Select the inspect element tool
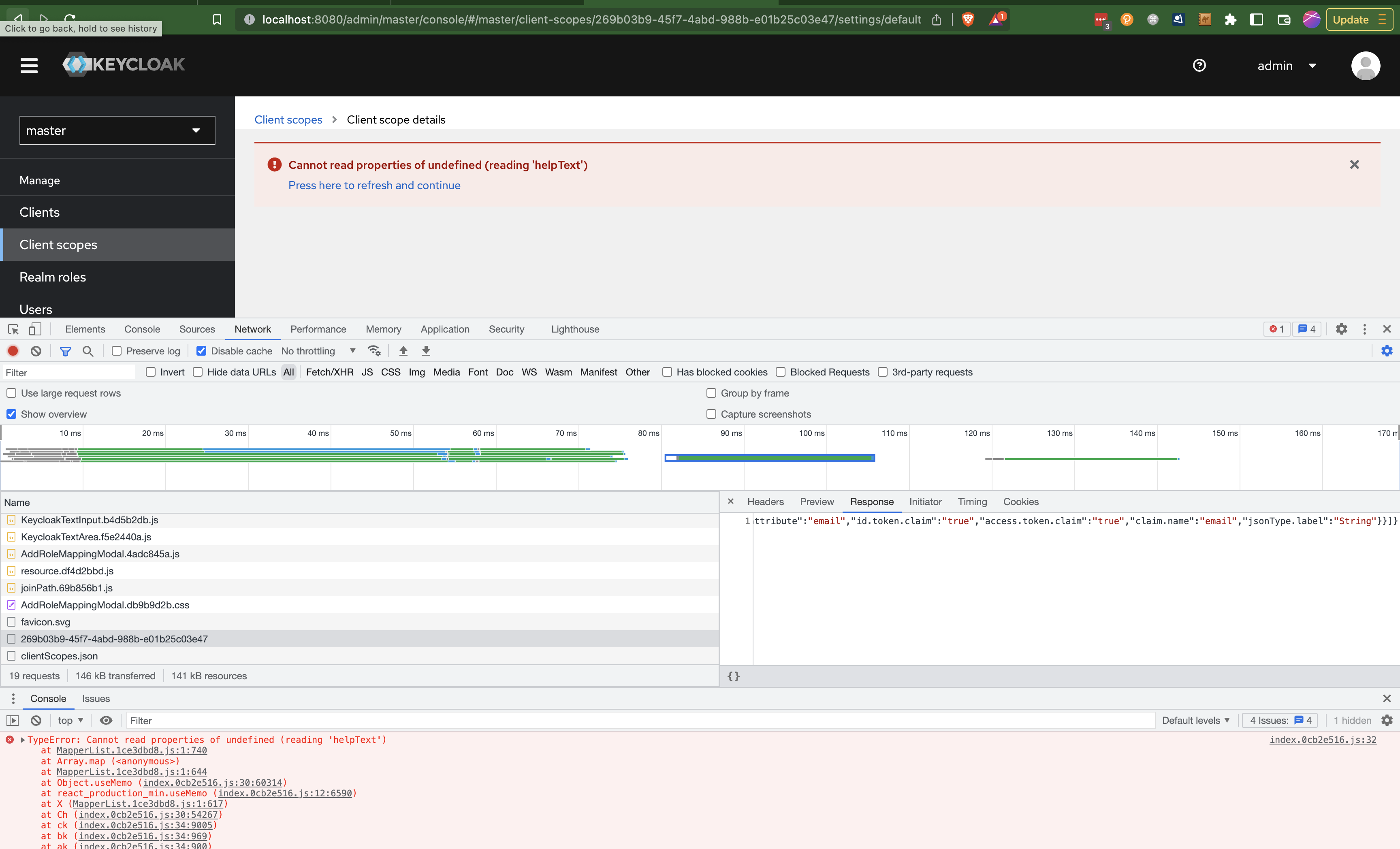1400x849 pixels. coord(13,329)
